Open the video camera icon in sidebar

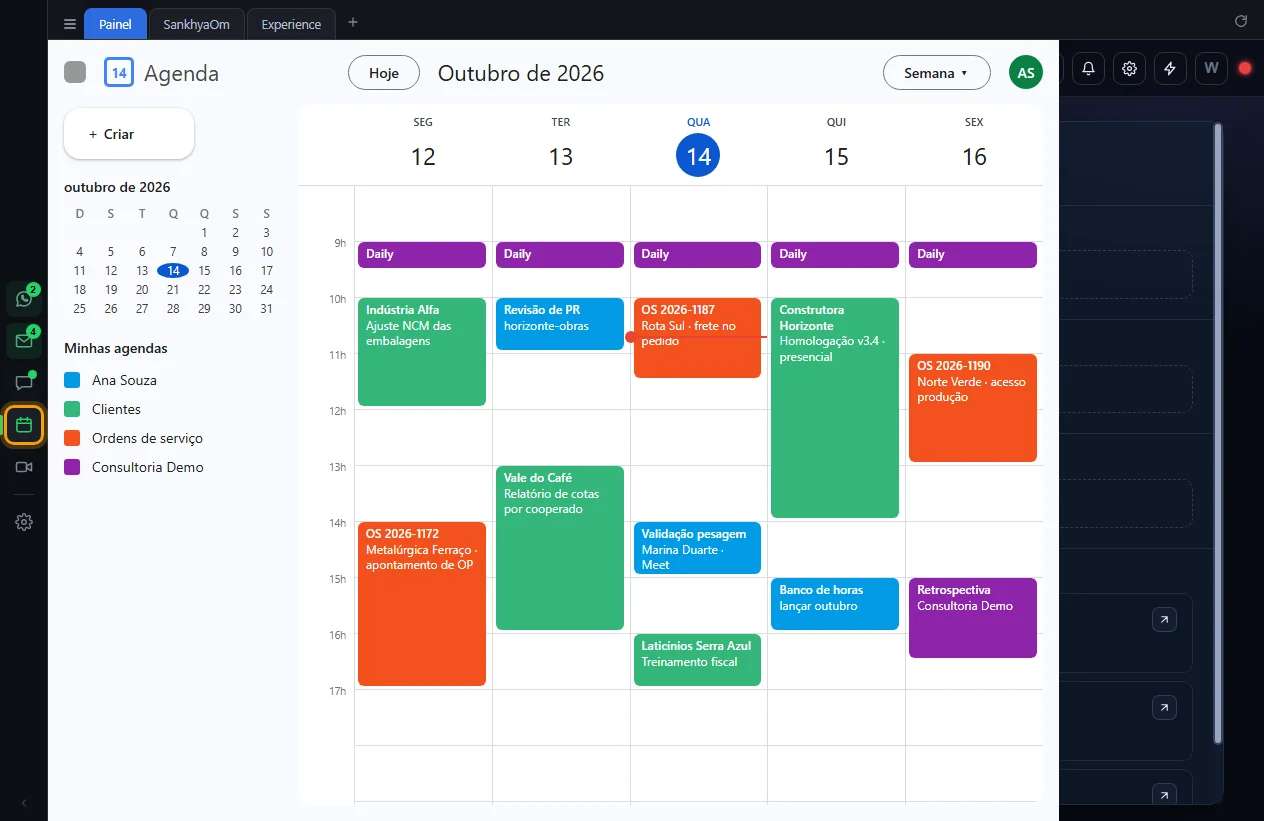[x=24, y=467]
